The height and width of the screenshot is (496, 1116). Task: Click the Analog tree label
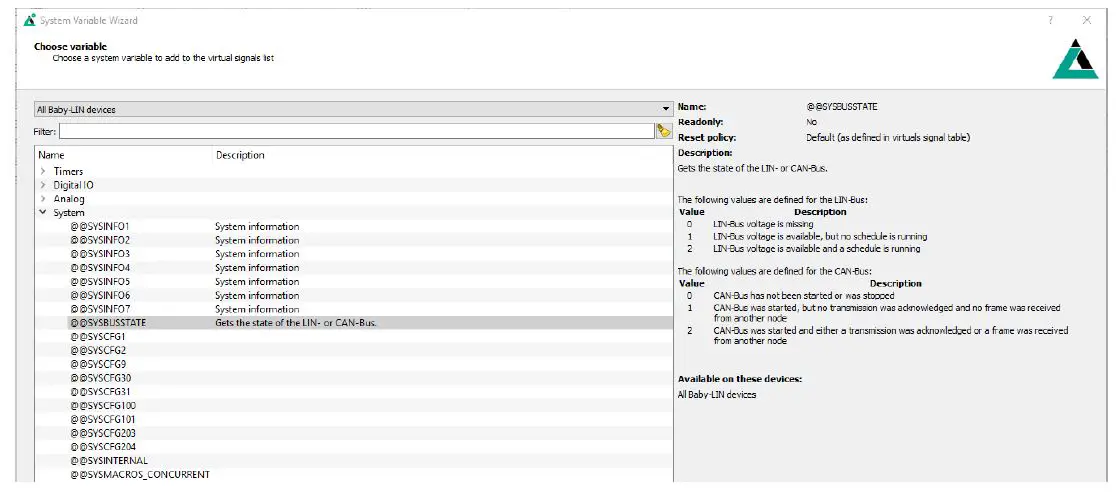69,199
